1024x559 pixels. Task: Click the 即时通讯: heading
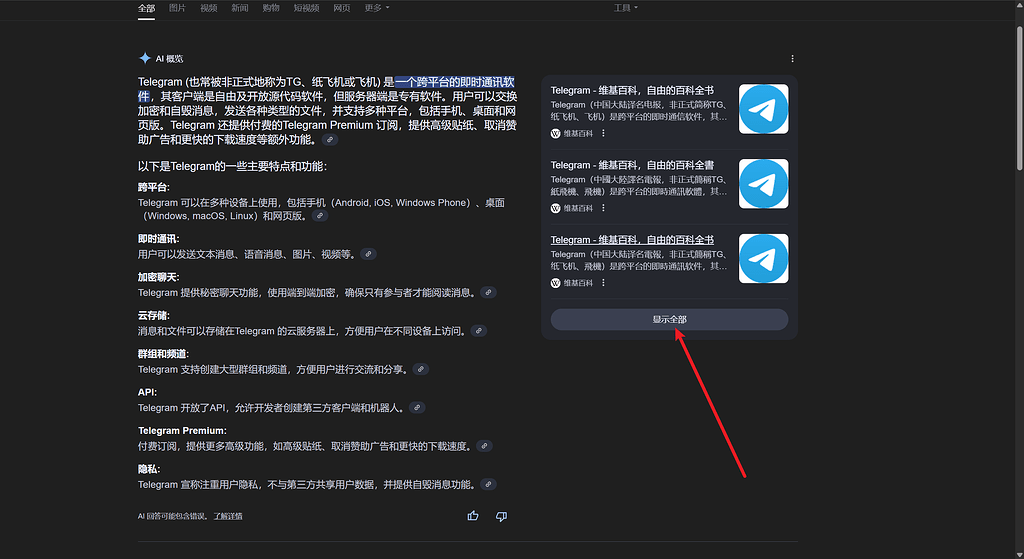[158, 239]
